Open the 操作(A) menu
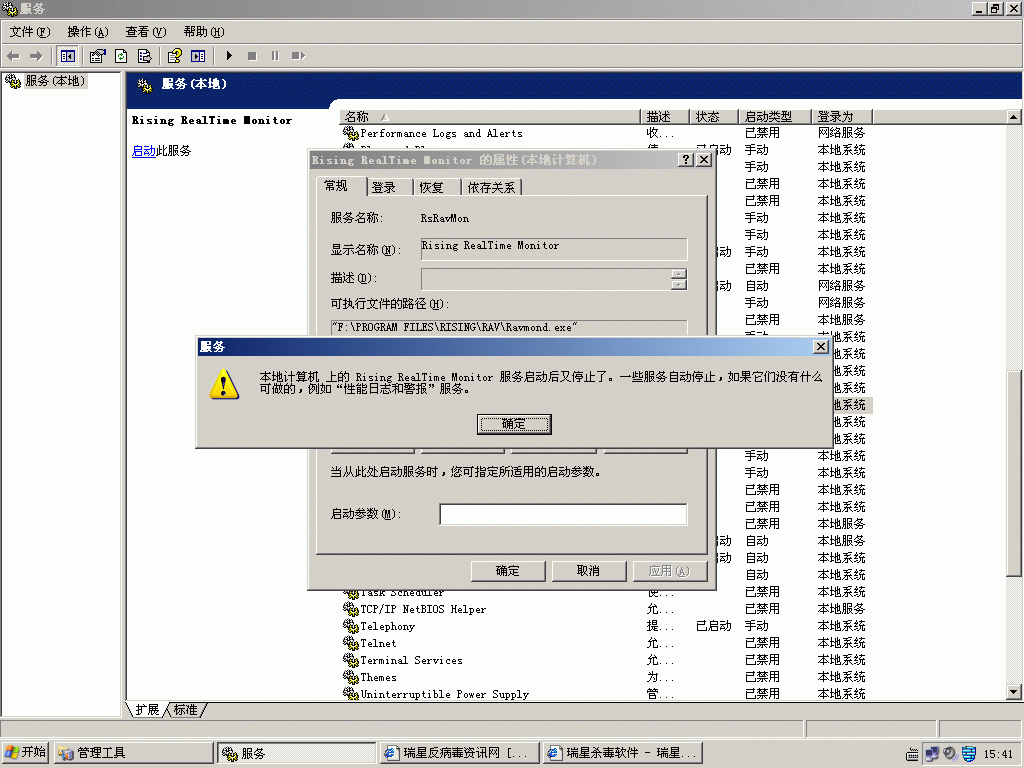The height and width of the screenshot is (768, 1024). pos(88,32)
